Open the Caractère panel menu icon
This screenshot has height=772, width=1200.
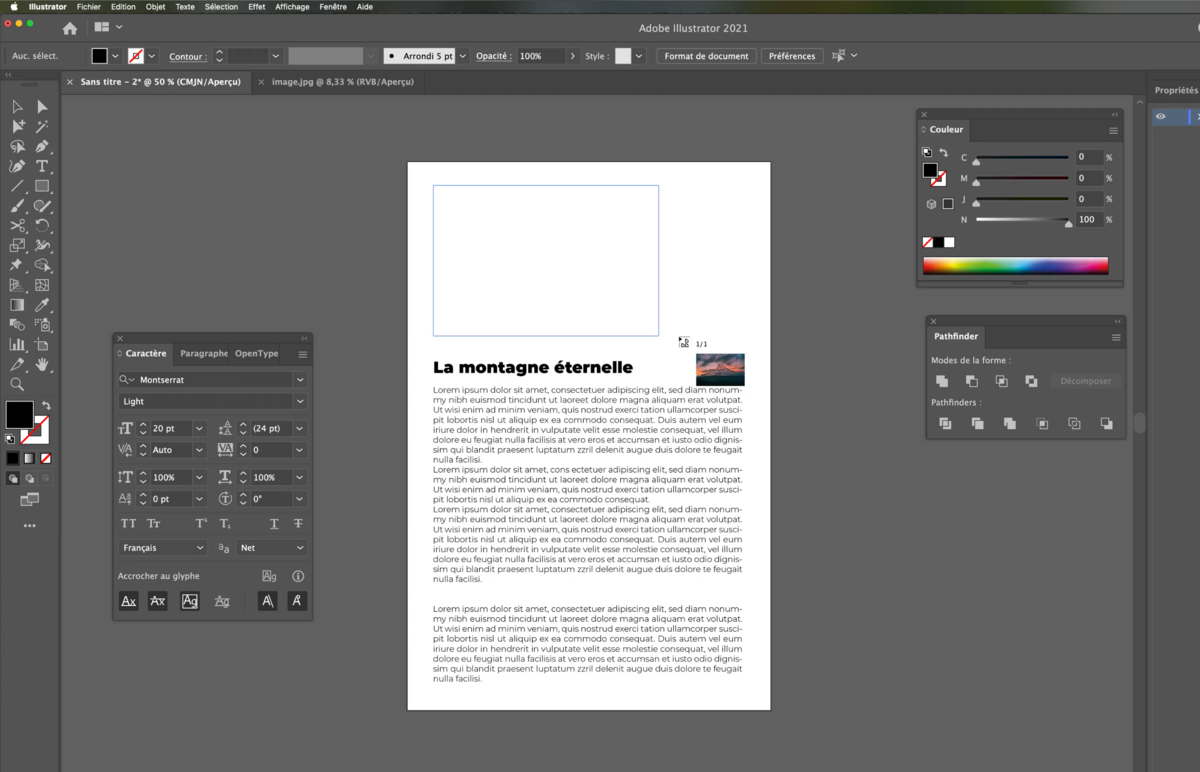click(x=303, y=354)
